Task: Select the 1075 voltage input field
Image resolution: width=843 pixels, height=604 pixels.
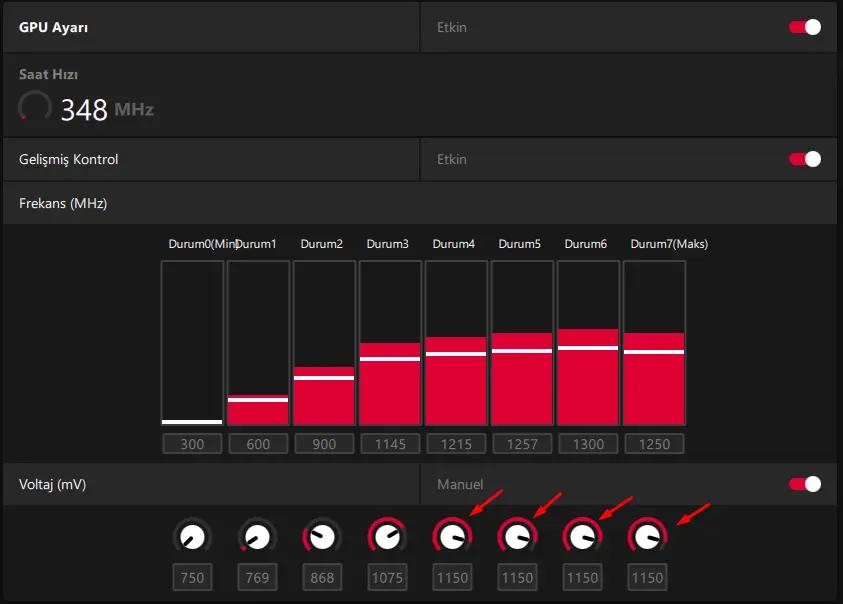Action: pyautogui.click(x=387, y=578)
